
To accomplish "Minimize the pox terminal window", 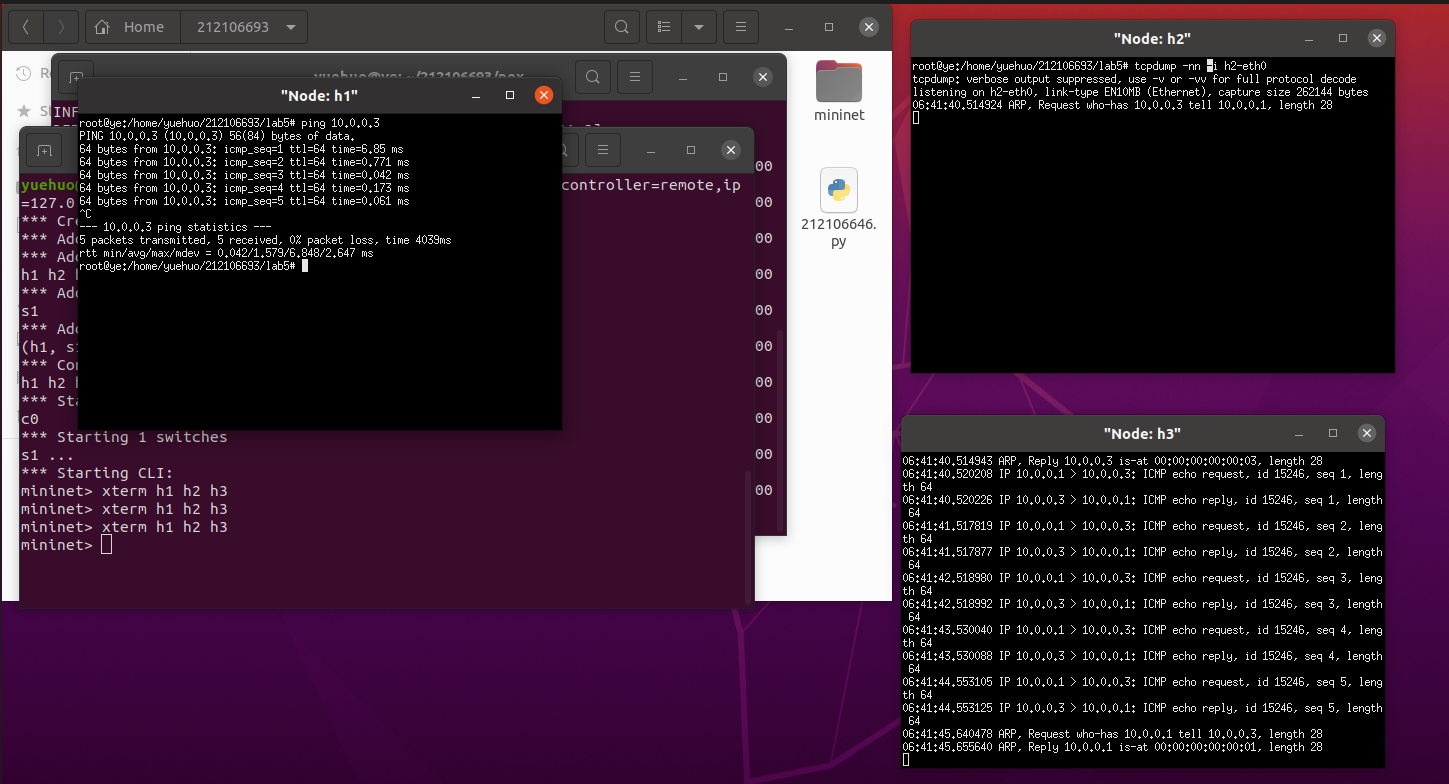I will (x=682, y=77).
